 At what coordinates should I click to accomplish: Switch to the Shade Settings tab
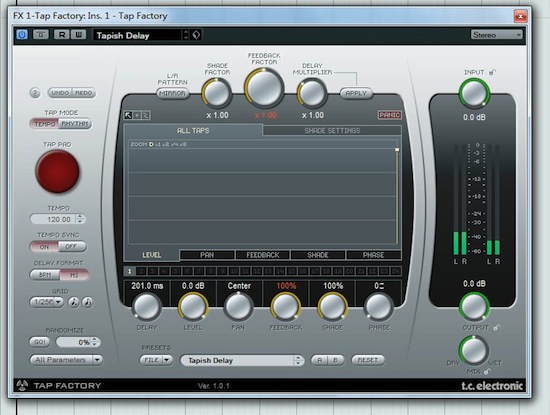coord(332,131)
